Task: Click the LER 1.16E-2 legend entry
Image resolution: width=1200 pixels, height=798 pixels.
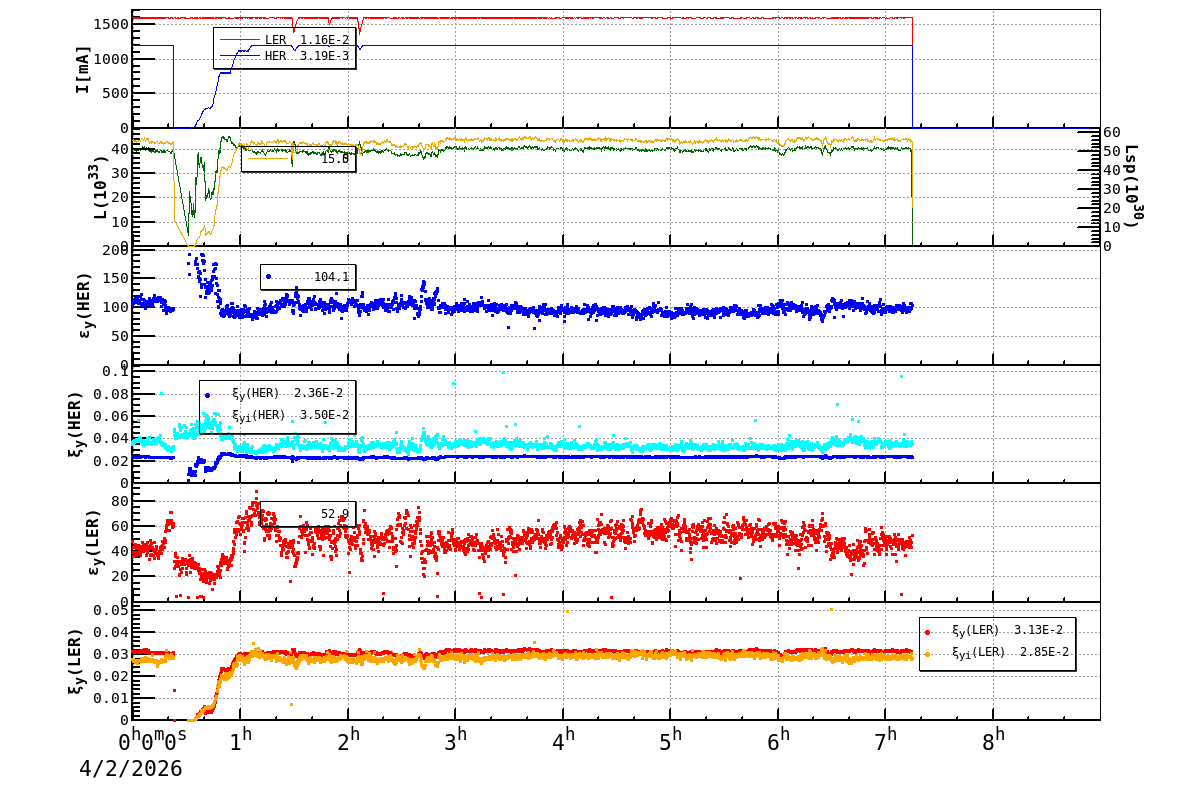Action: tap(284, 39)
